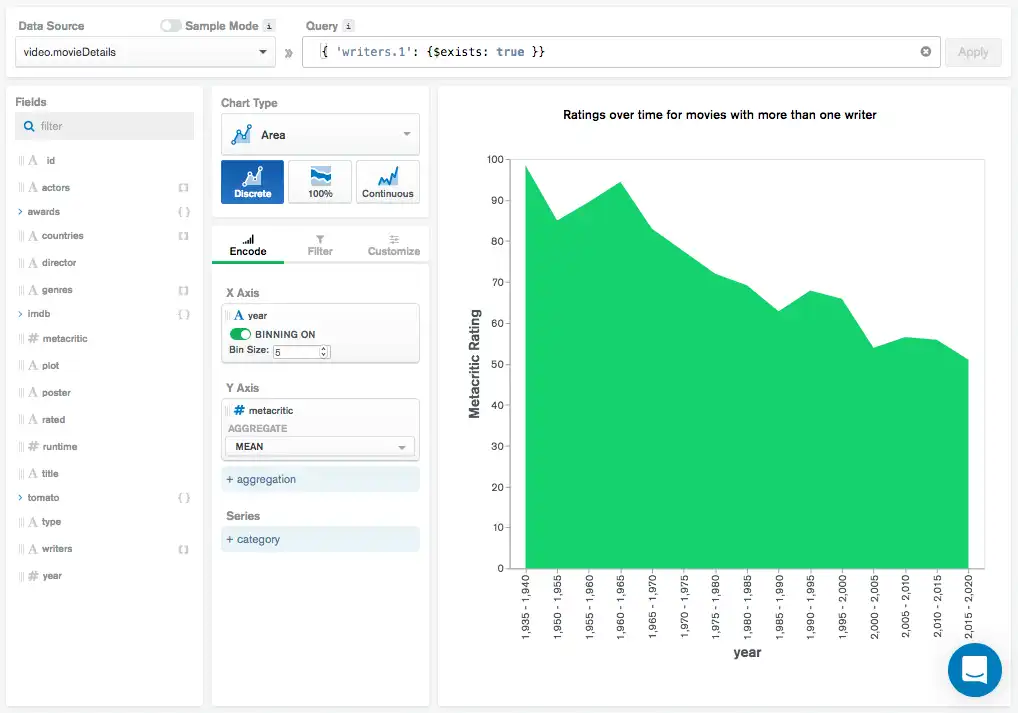1018x713 pixels.
Task: Open the chat support bubble icon
Action: point(974,670)
